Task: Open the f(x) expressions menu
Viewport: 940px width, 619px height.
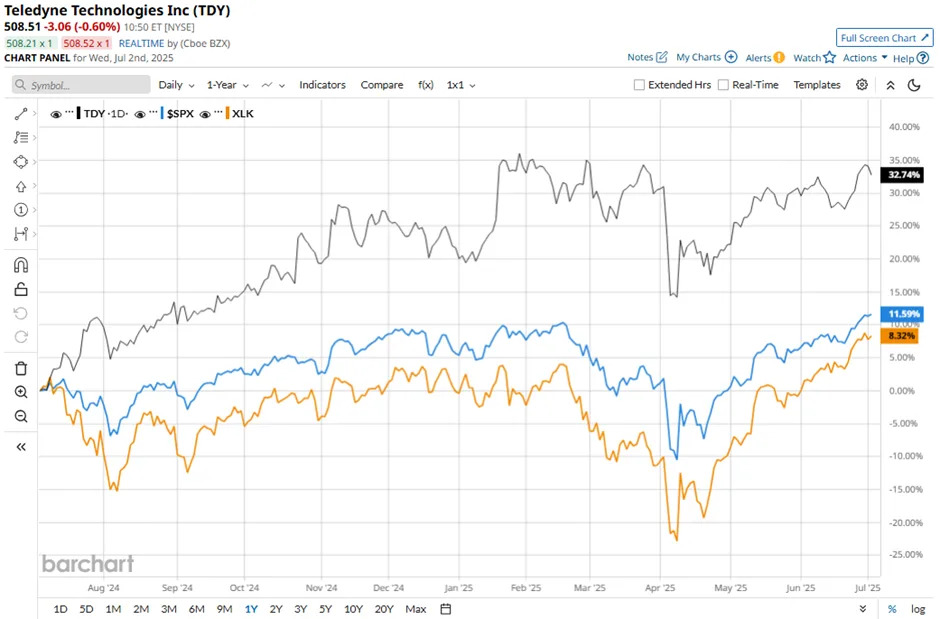Action: tap(426, 84)
